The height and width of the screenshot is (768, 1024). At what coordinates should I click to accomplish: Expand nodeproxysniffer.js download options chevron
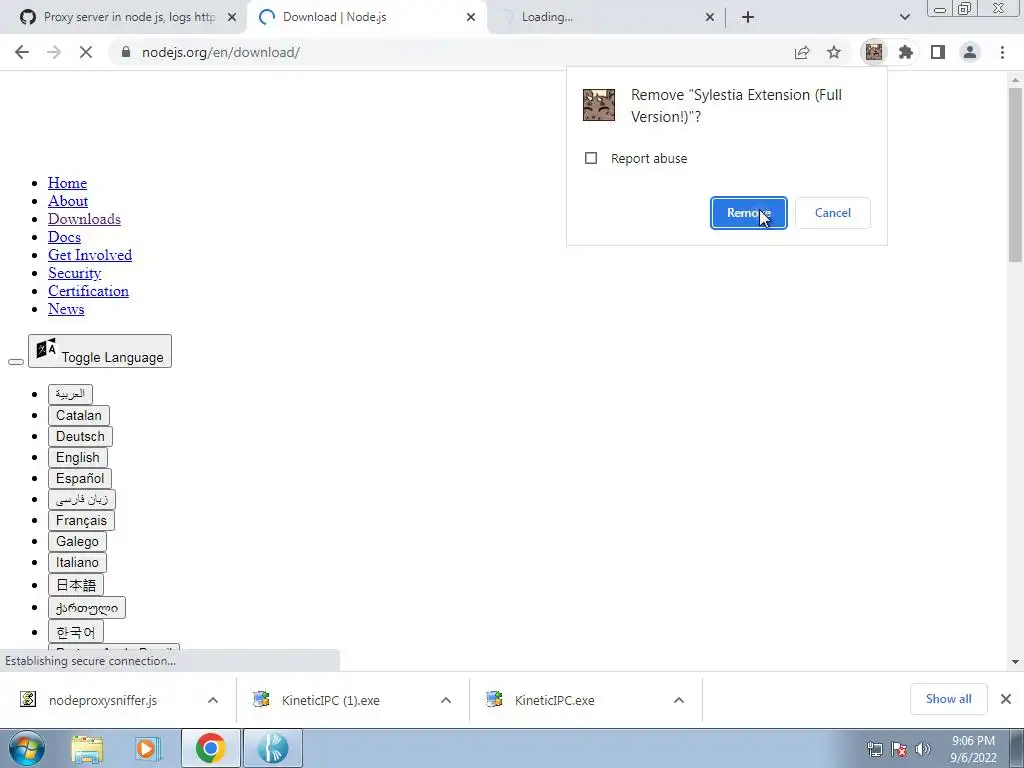[213, 700]
